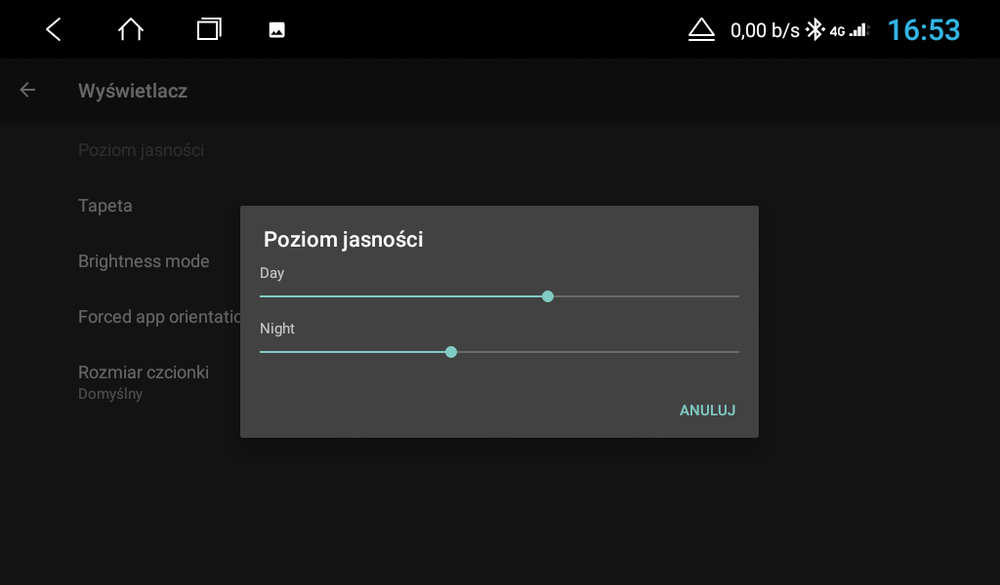Viewport: 1000px width, 585px height.
Task: Expand the Rozmiar czcionki setting
Action: click(143, 371)
